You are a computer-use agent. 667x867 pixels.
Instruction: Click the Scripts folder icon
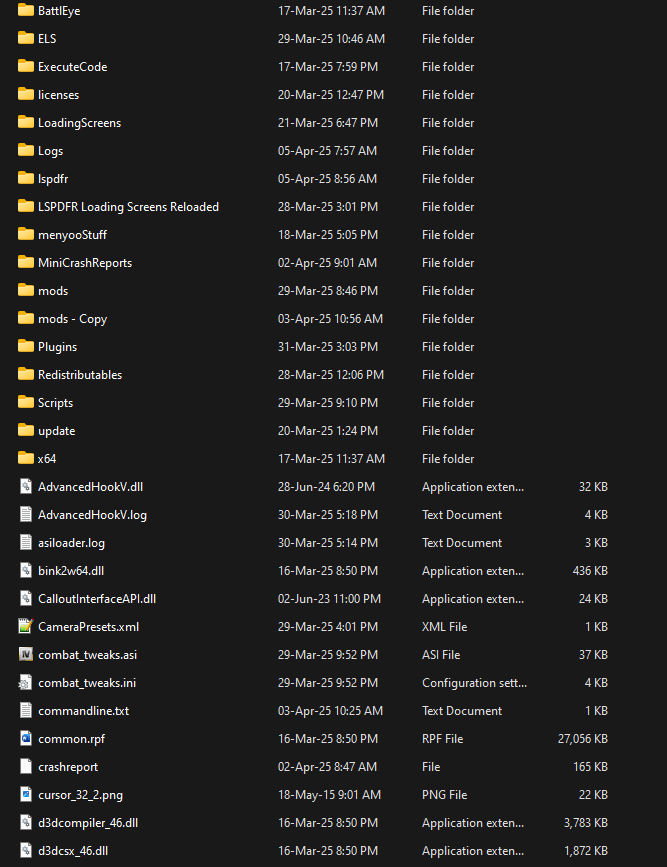coord(25,403)
